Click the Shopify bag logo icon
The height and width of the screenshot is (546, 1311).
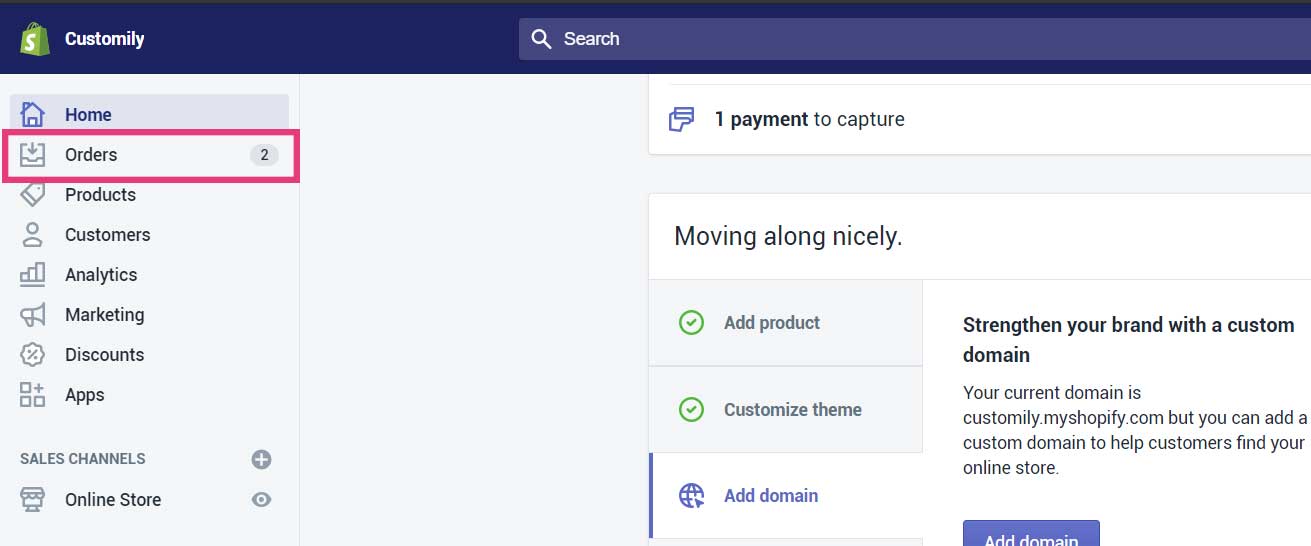coord(34,39)
